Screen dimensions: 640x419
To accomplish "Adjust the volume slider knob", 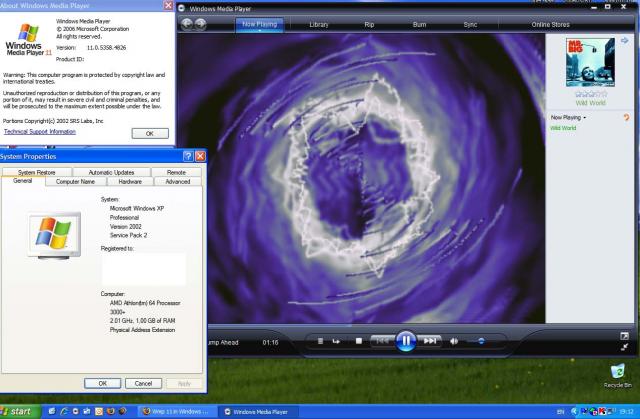I will tap(481, 341).
